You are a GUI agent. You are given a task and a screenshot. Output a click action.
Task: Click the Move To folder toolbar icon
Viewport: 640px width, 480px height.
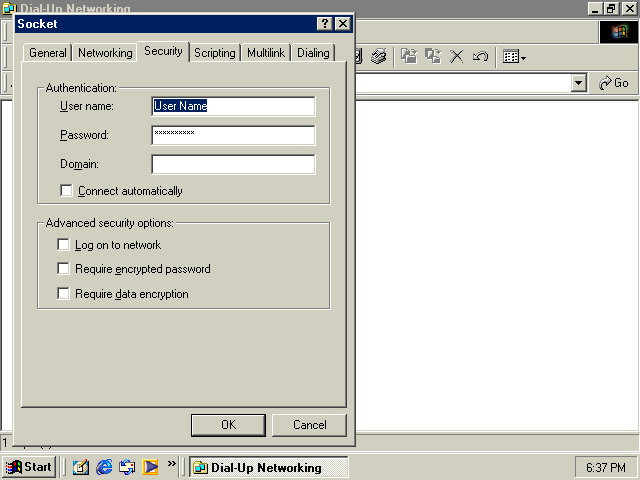409,56
